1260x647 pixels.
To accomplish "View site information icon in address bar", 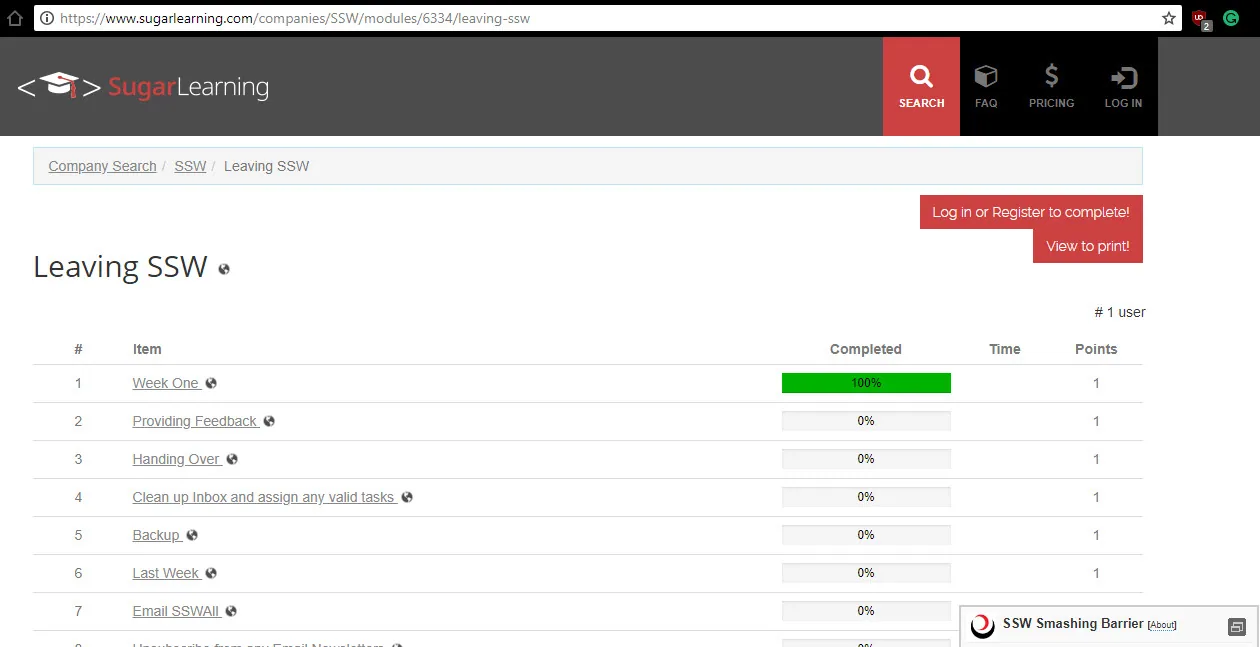I will pyautogui.click(x=47, y=18).
